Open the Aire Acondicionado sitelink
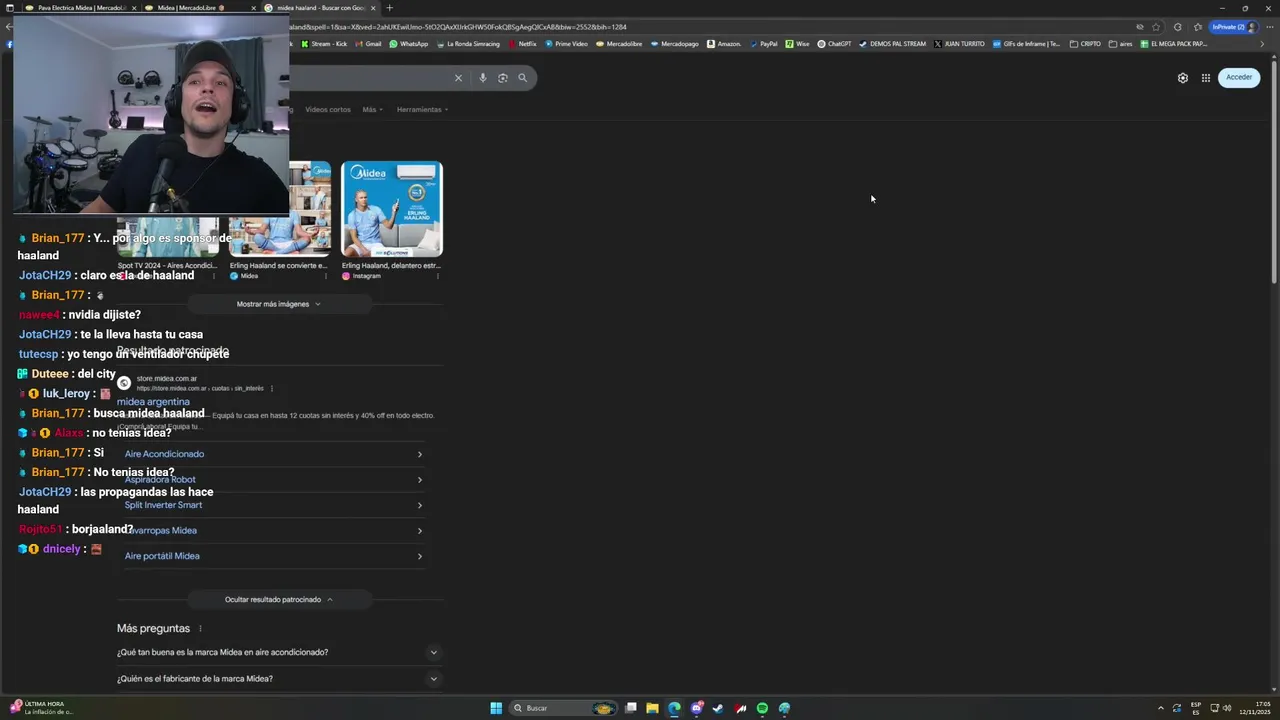 pos(164,454)
